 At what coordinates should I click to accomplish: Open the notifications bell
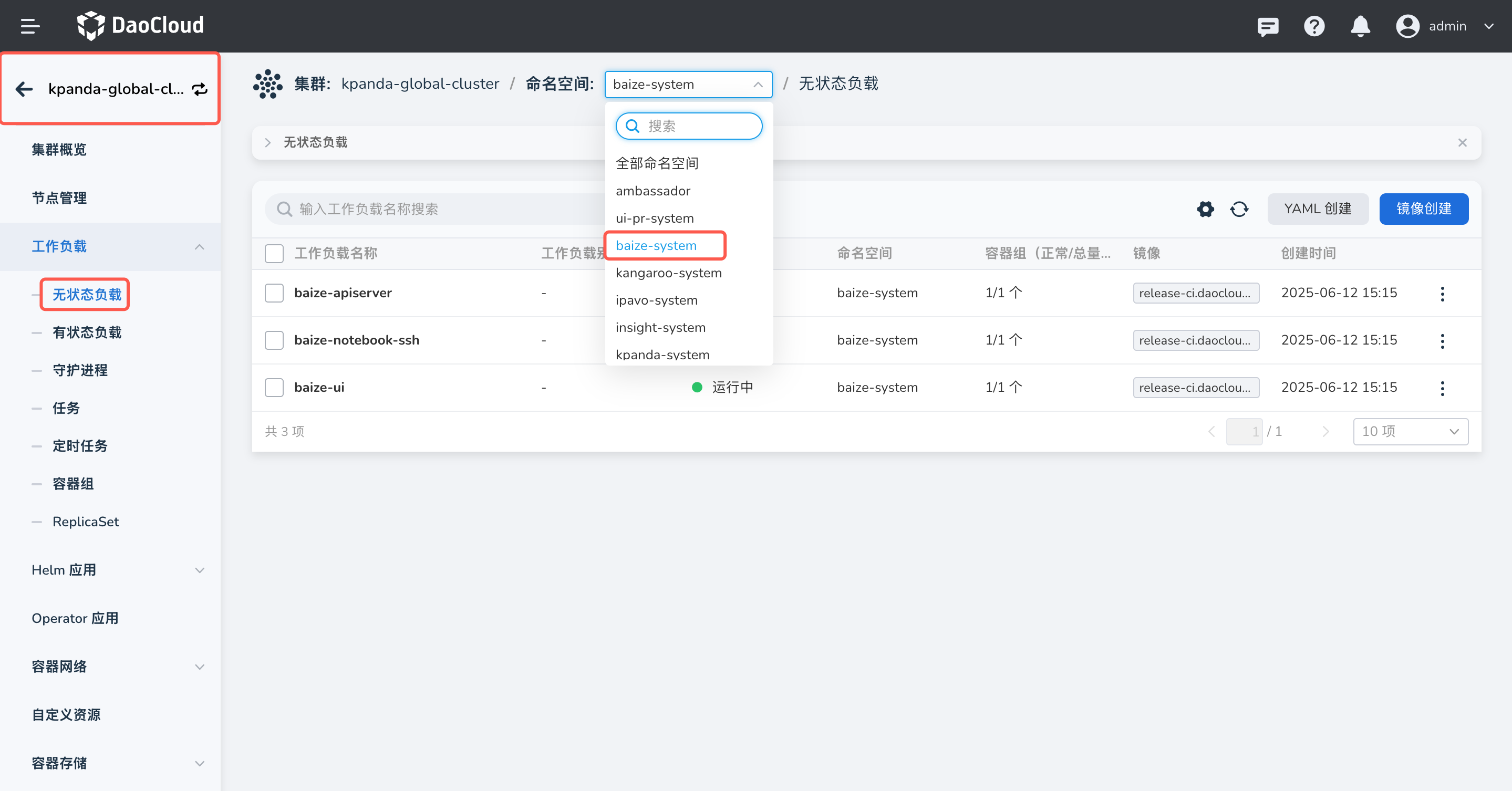pyautogui.click(x=1360, y=26)
